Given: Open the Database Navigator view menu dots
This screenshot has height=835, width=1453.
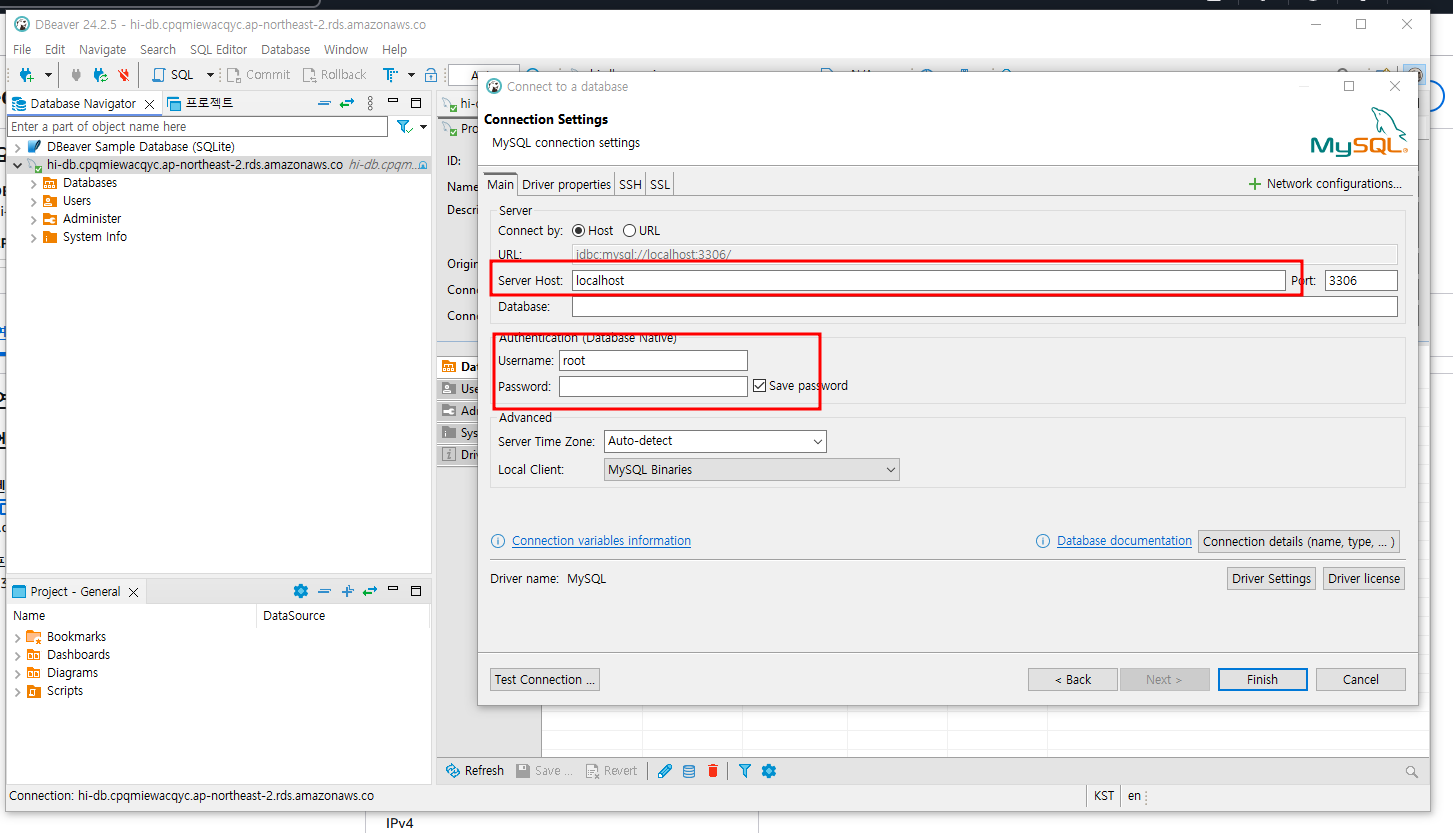Looking at the screenshot, I should [370, 103].
